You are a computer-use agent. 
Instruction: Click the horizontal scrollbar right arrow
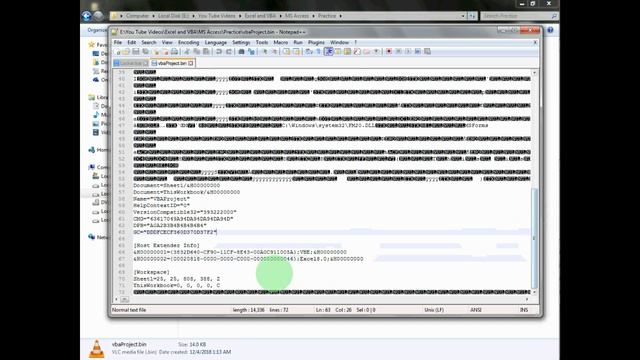pyautogui.click(x=527, y=299)
